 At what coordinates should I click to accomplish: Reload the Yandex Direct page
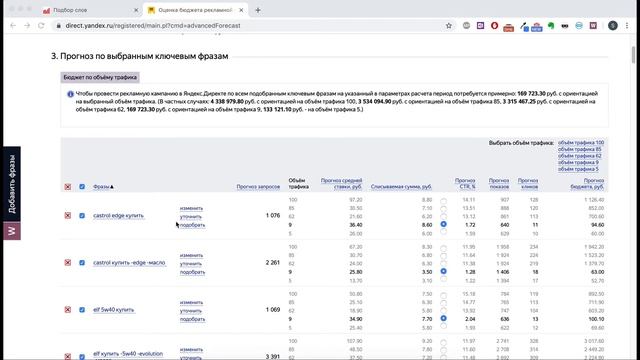coord(41,25)
